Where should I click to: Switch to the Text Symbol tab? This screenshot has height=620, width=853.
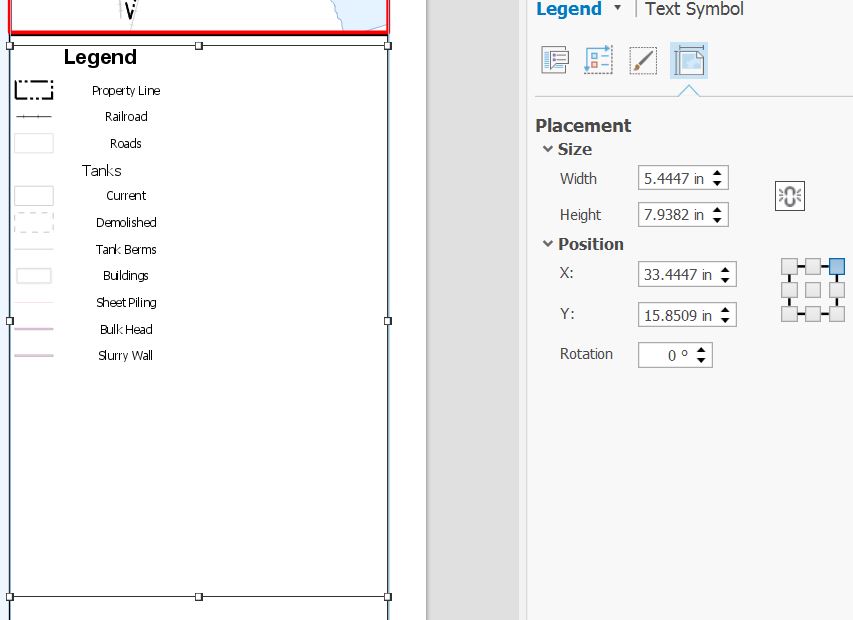coord(693,9)
